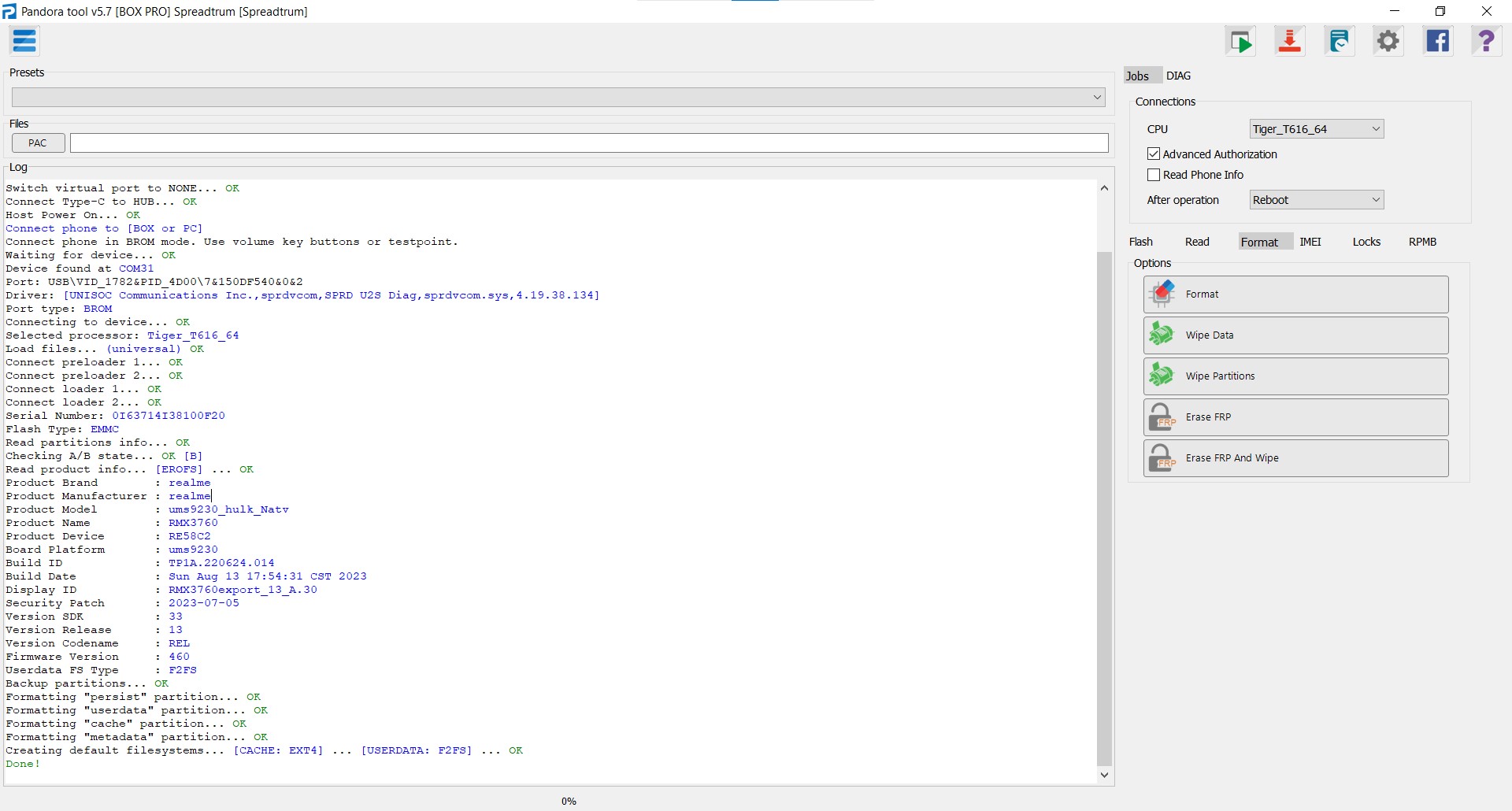Click the security patch 2023-07-05 value

click(x=204, y=603)
